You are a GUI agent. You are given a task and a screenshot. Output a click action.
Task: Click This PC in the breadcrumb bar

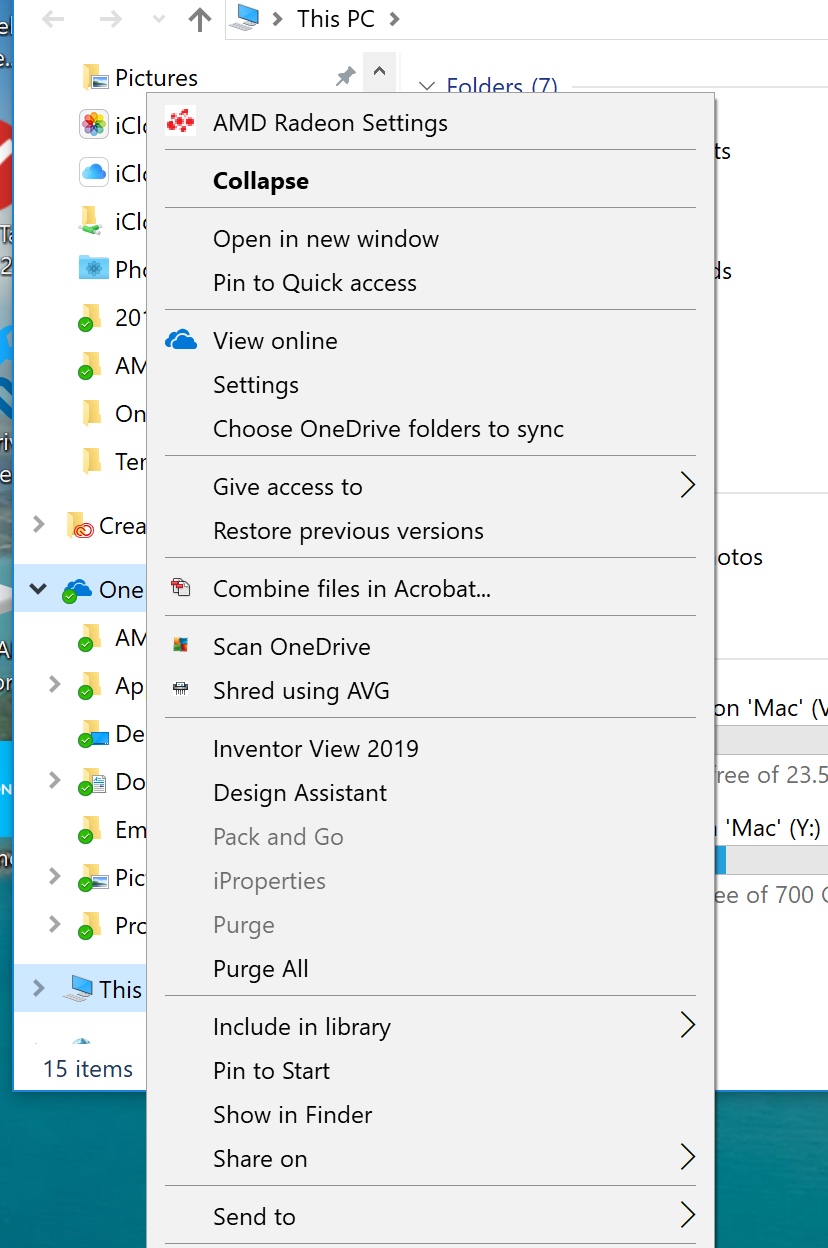(336, 18)
